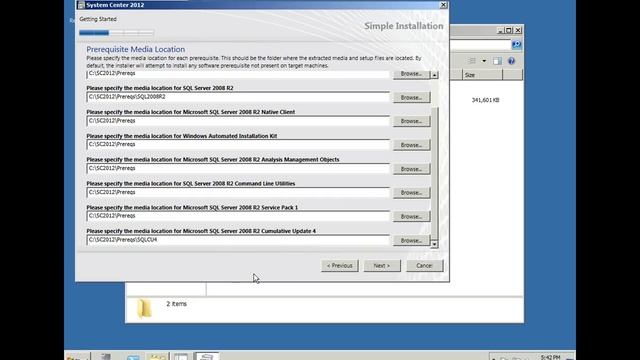This screenshot has height=360, width=640.
Task: Click the active installer taskbar button
Action: tap(206, 356)
